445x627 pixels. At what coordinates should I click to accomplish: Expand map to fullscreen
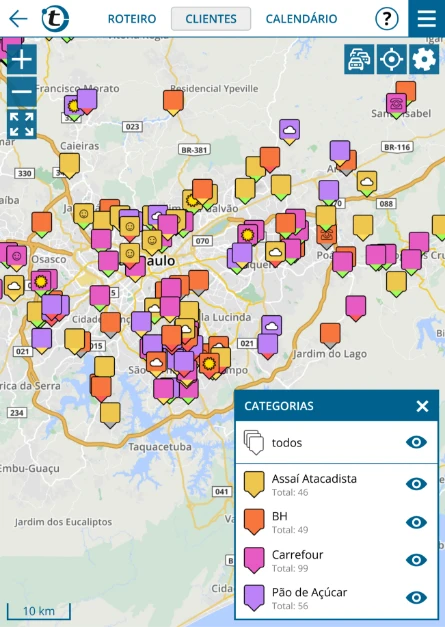point(22,124)
